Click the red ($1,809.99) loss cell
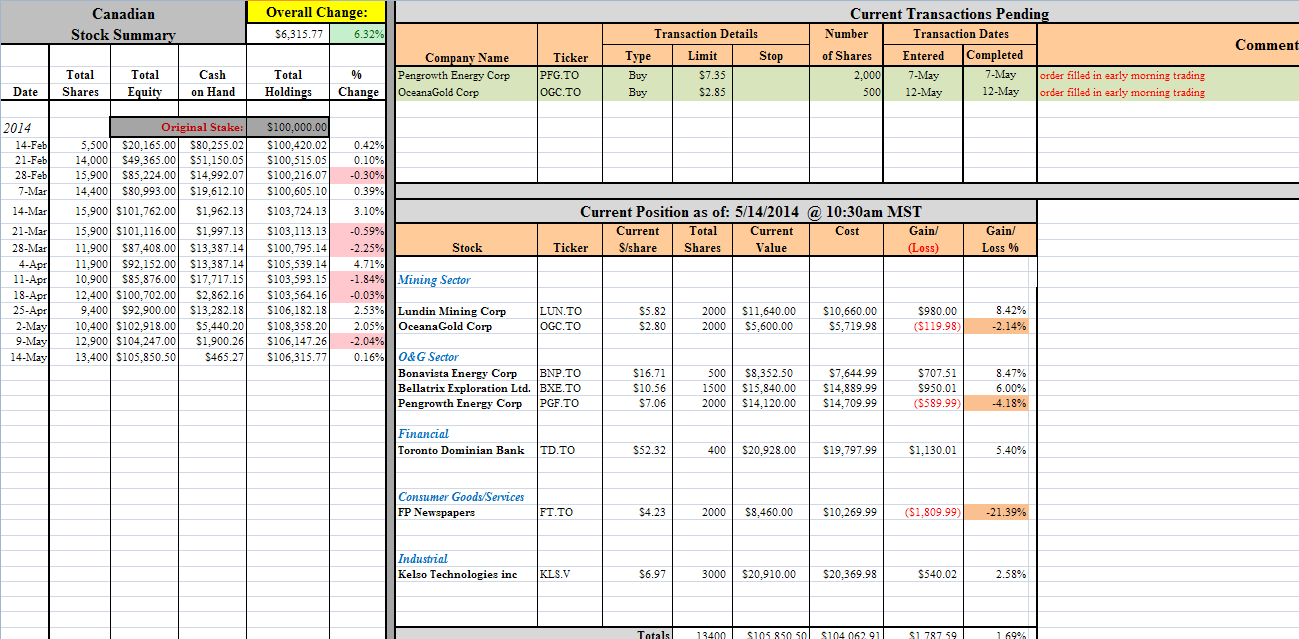Viewport: 1299px width, 639px height. pyautogui.click(x=923, y=512)
